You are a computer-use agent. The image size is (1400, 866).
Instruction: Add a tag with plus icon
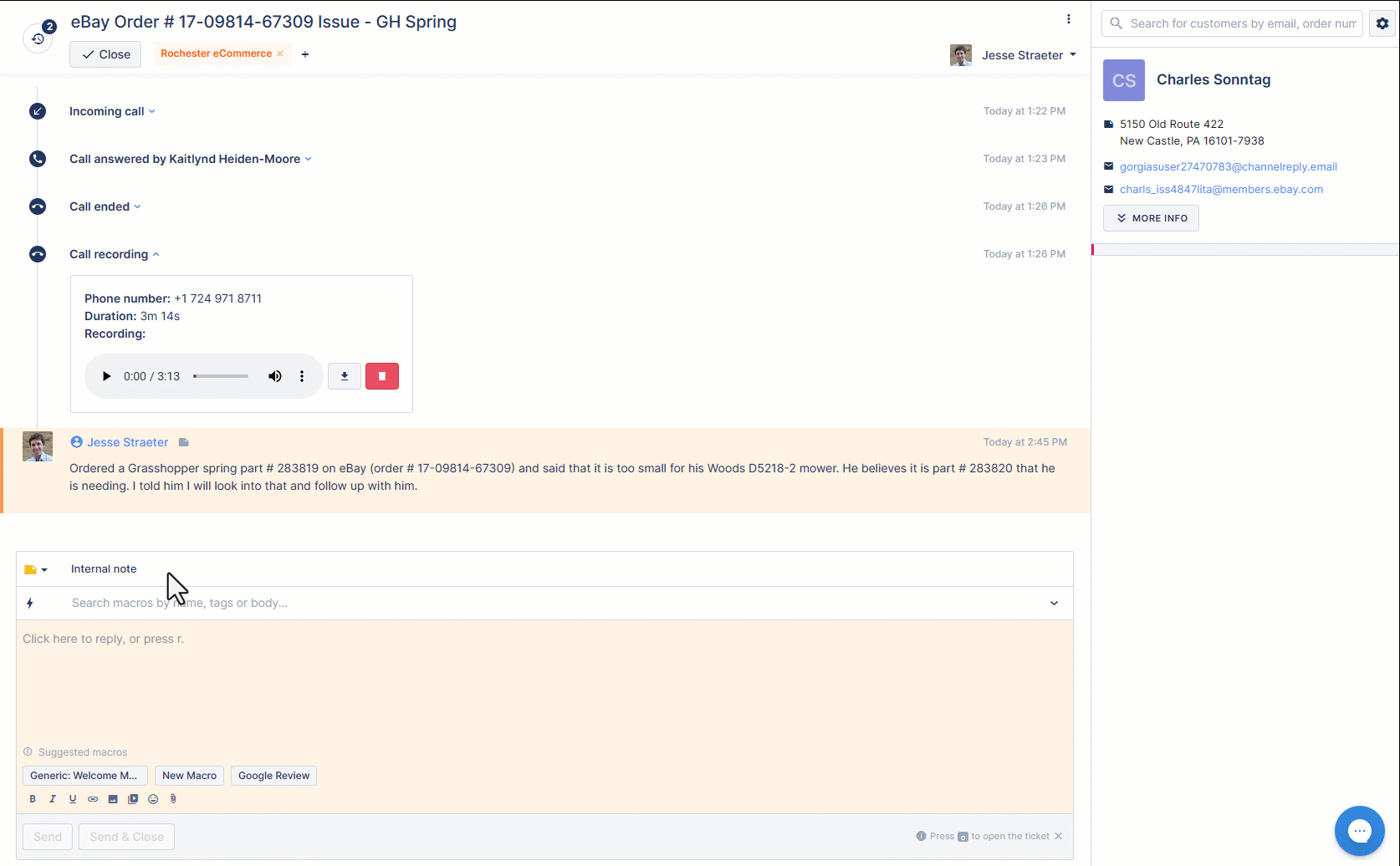(x=305, y=54)
